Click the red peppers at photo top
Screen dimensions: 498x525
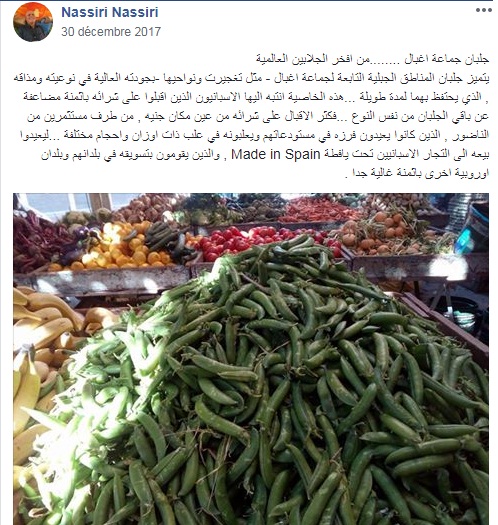pos(318,209)
